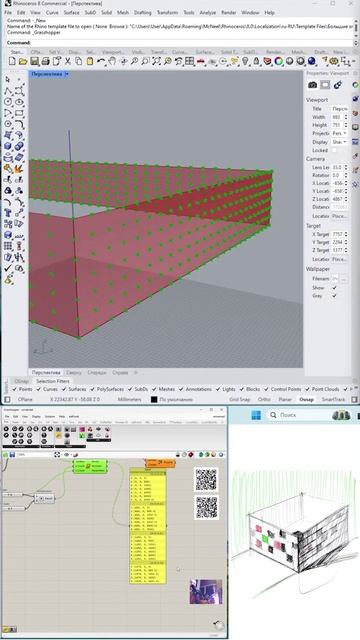Image resolution: width=360 pixels, height=640 pixels.
Task: Toggle the Meshes selection filter checkbox
Action: click(154, 389)
